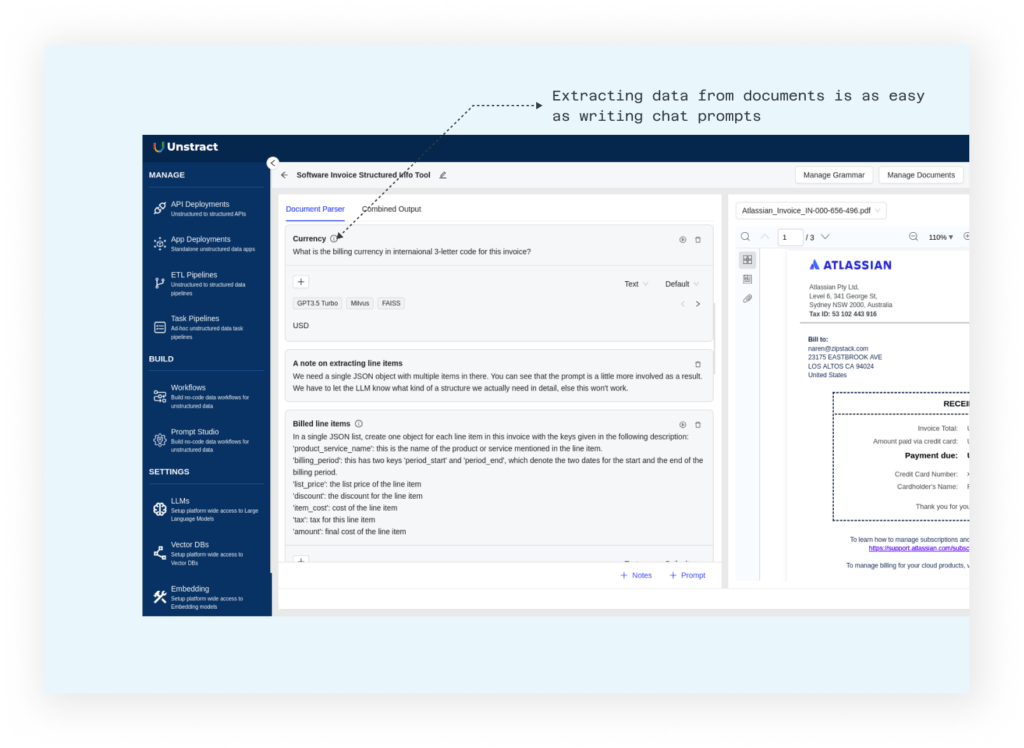Screen dimensions: 1024x748
Task: Click the Manage Grammar button
Action: tap(834, 175)
